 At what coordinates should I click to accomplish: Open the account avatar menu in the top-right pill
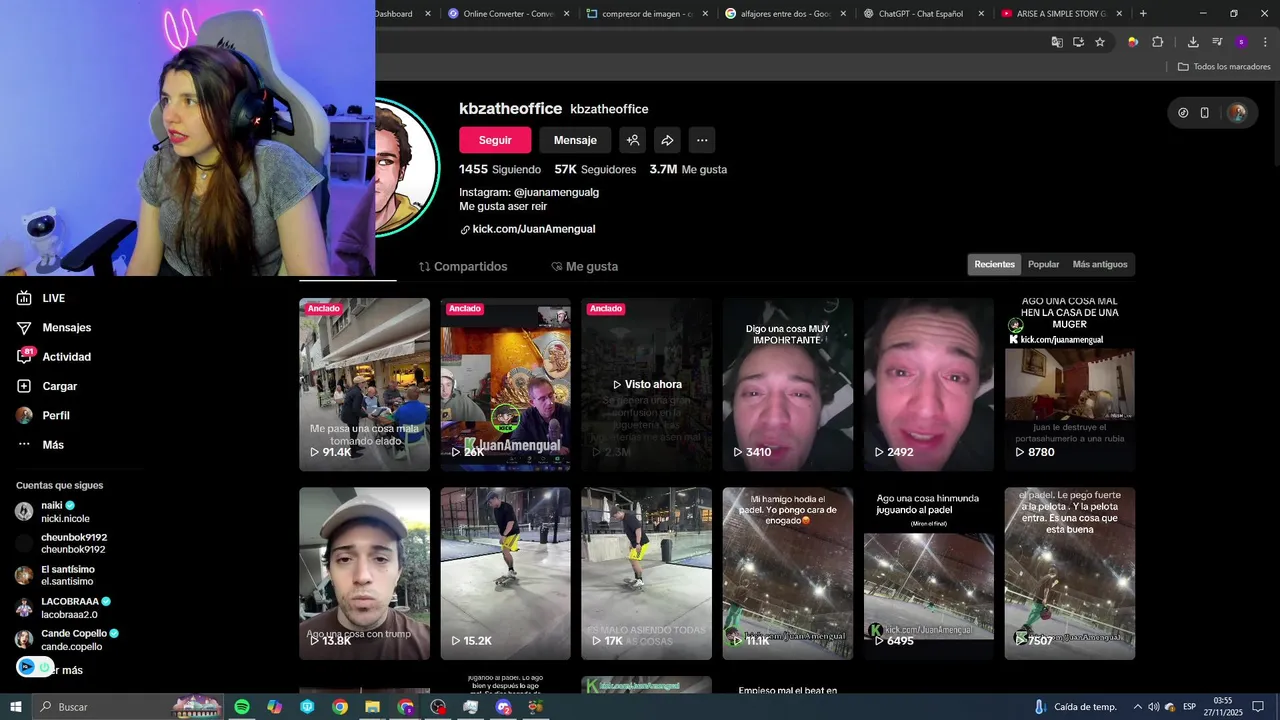pyautogui.click(x=1237, y=113)
